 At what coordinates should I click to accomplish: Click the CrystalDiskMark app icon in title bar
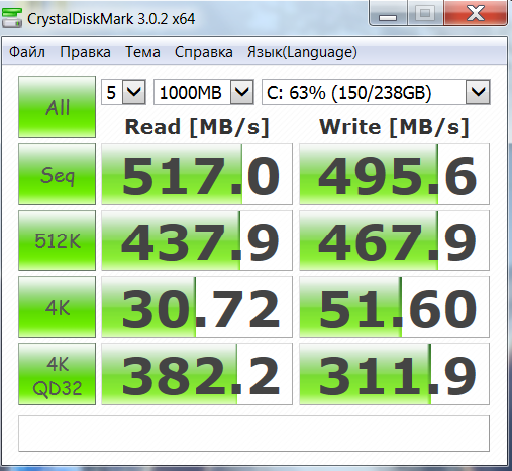tap(12, 18)
